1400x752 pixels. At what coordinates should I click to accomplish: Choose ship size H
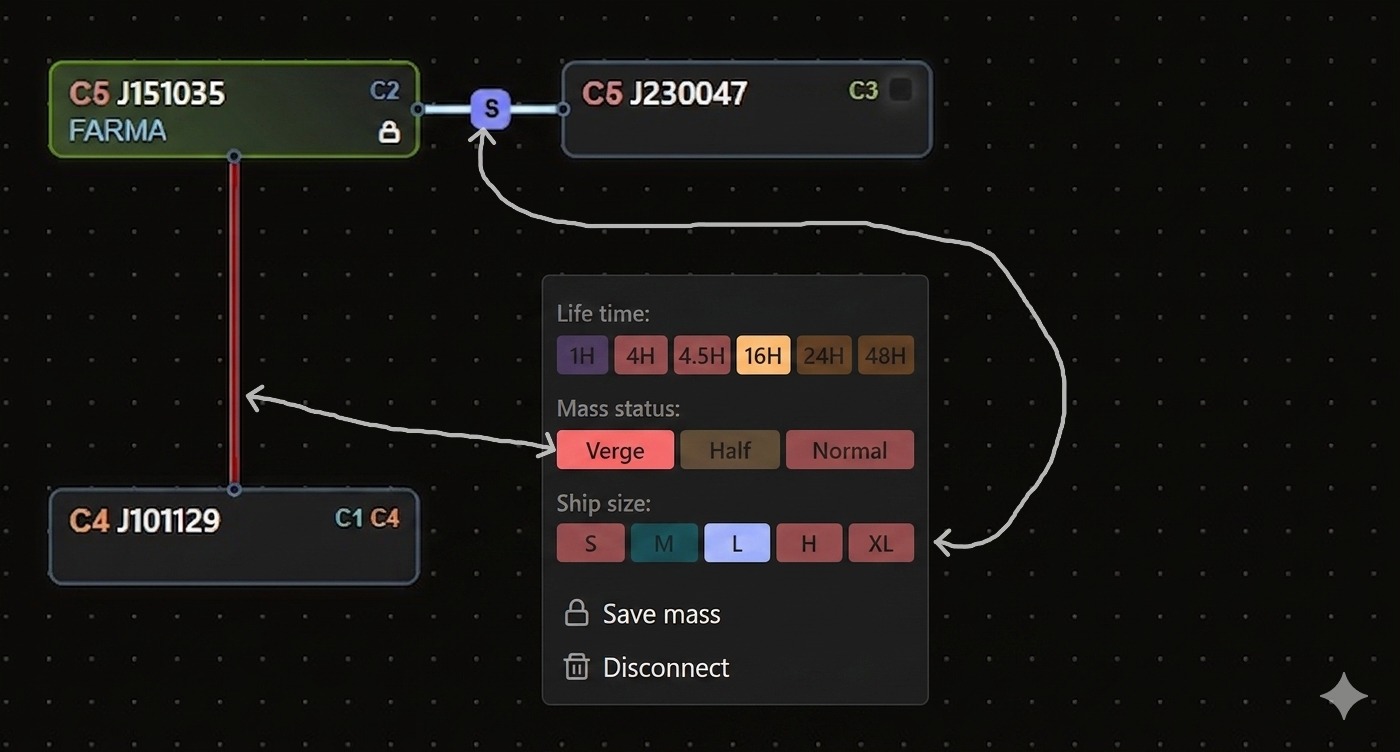click(x=809, y=543)
